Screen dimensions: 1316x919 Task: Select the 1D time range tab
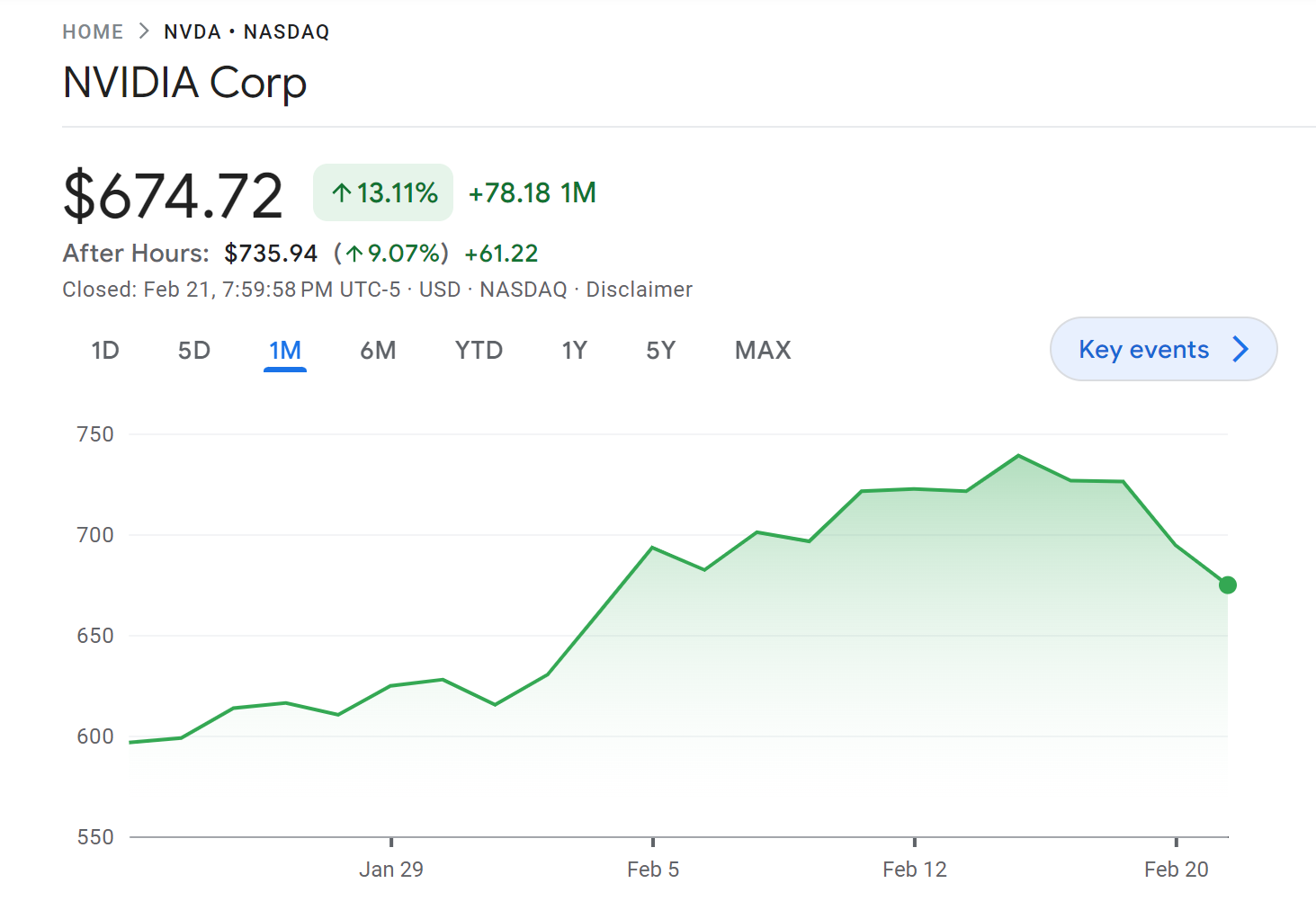pyautogui.click(x=105, y=350)
